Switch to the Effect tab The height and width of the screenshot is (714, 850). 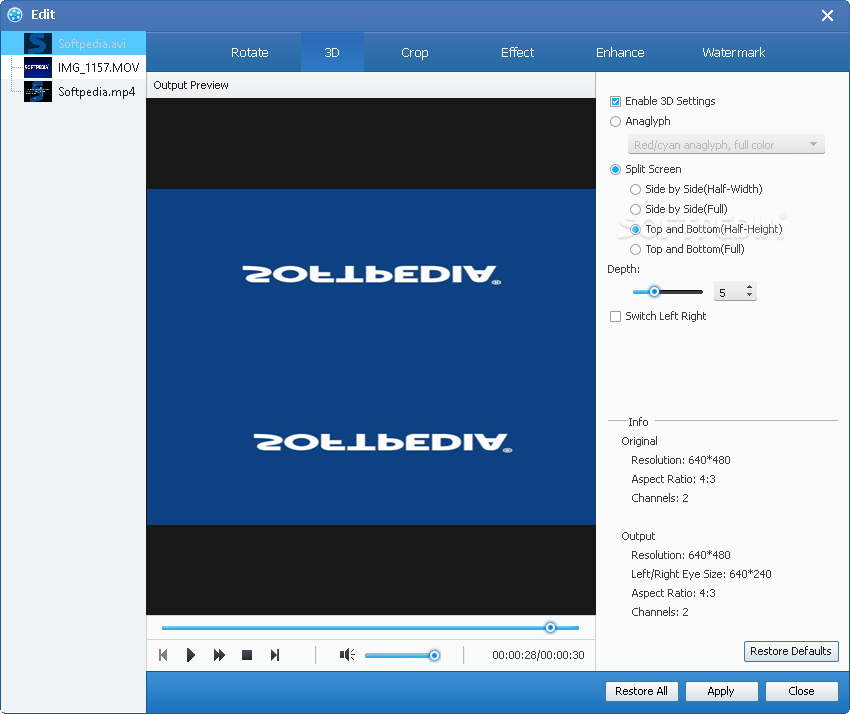tap(517, 53)
